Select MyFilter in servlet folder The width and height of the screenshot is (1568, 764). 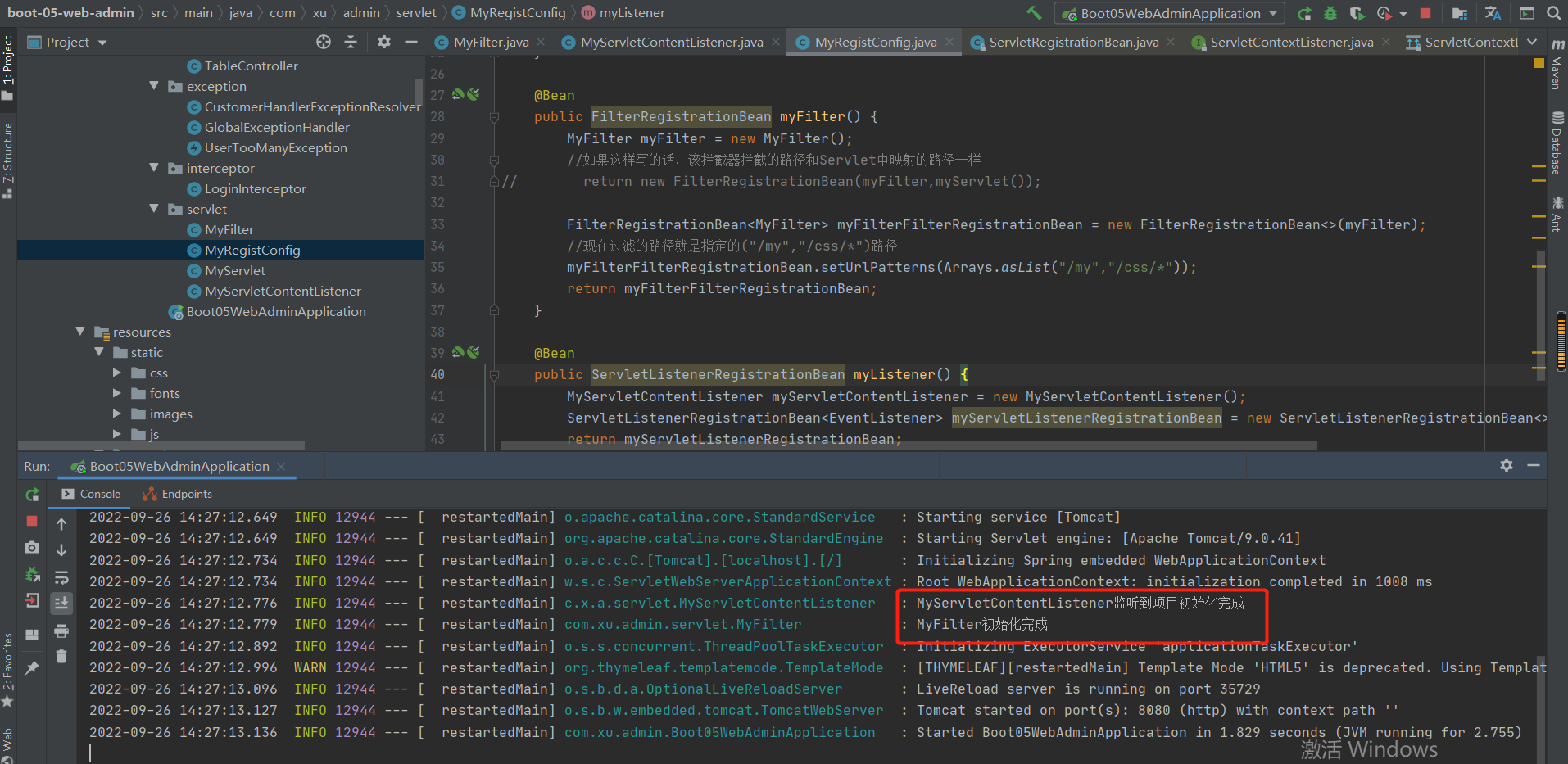coord(229,229)
